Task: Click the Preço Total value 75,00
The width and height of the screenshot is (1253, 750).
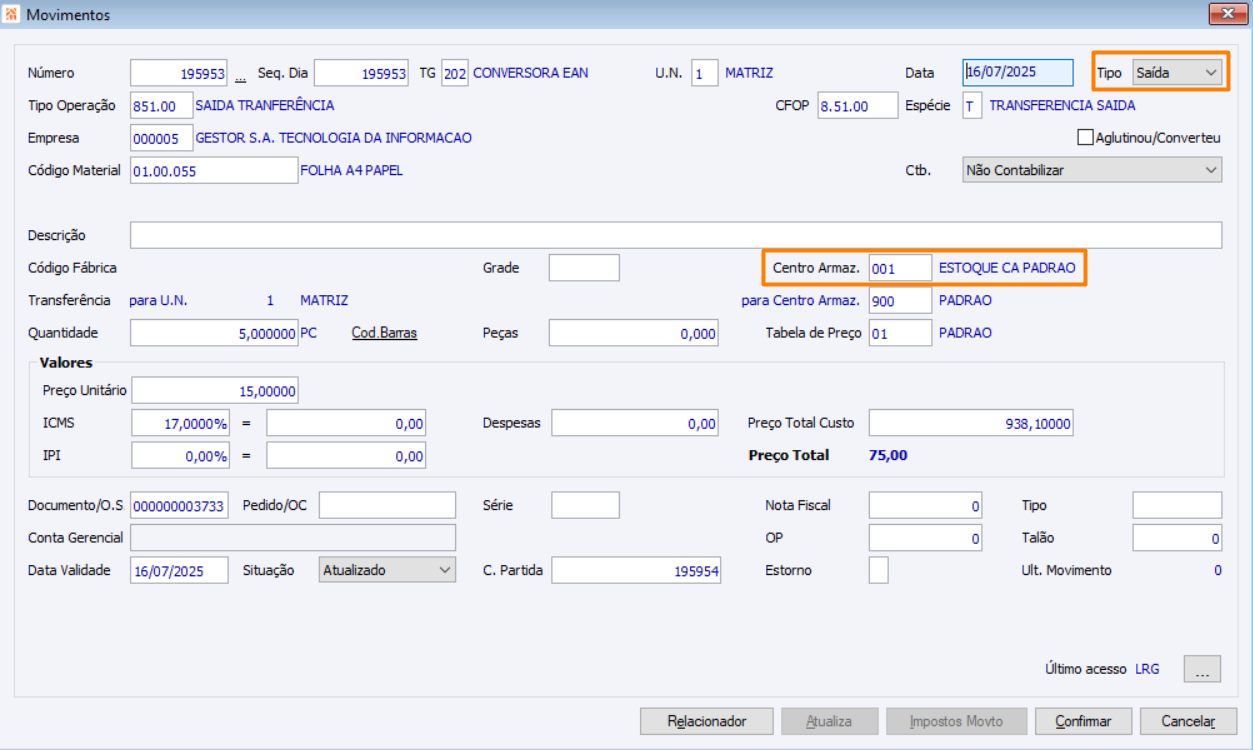Action: pyautogui.click(x=888, y=455)
